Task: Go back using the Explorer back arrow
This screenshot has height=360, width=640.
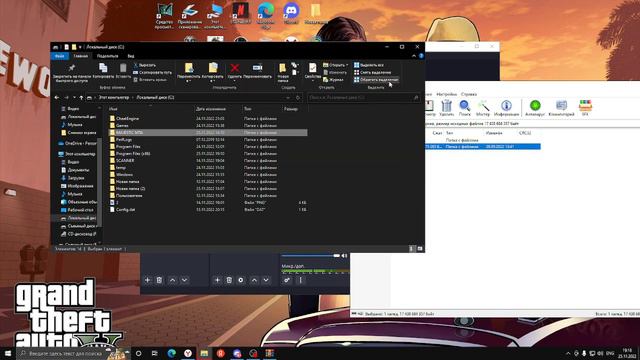Action: pyautogui.click(x=57, y=98)
